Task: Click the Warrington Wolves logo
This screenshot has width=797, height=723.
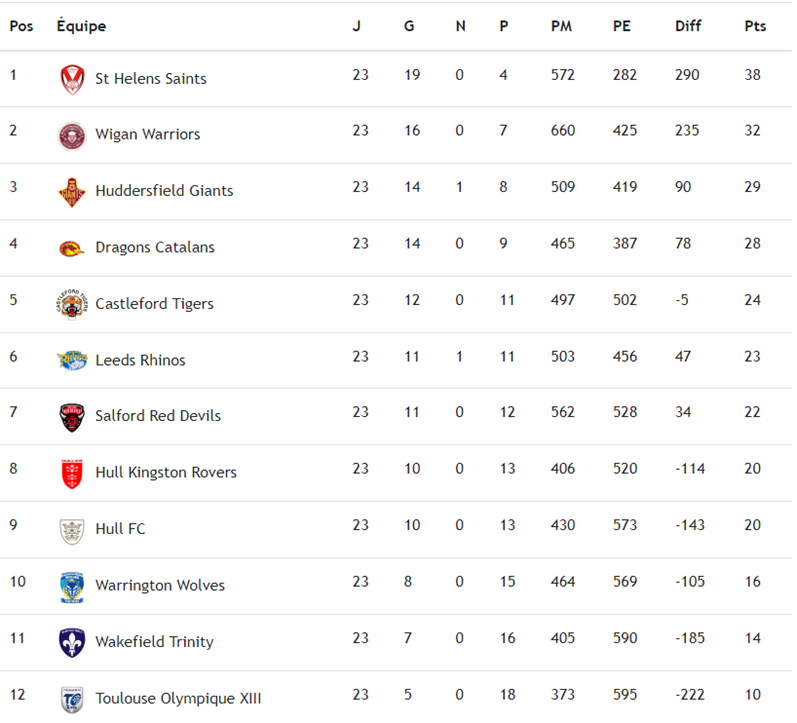Action: point(72,586)
